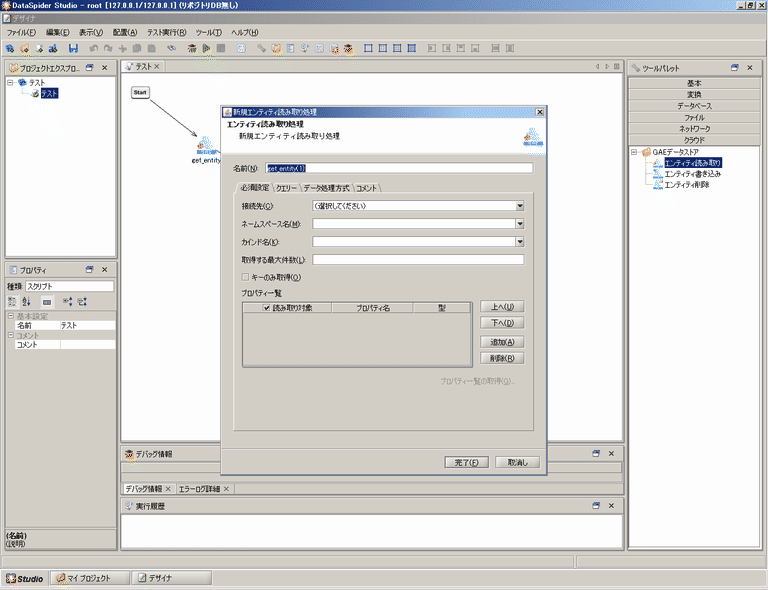The height and width of the screenshot is (590, 768).
Task: Select the get_entity component icon on canvas
Action: click(x=205, y=146)
